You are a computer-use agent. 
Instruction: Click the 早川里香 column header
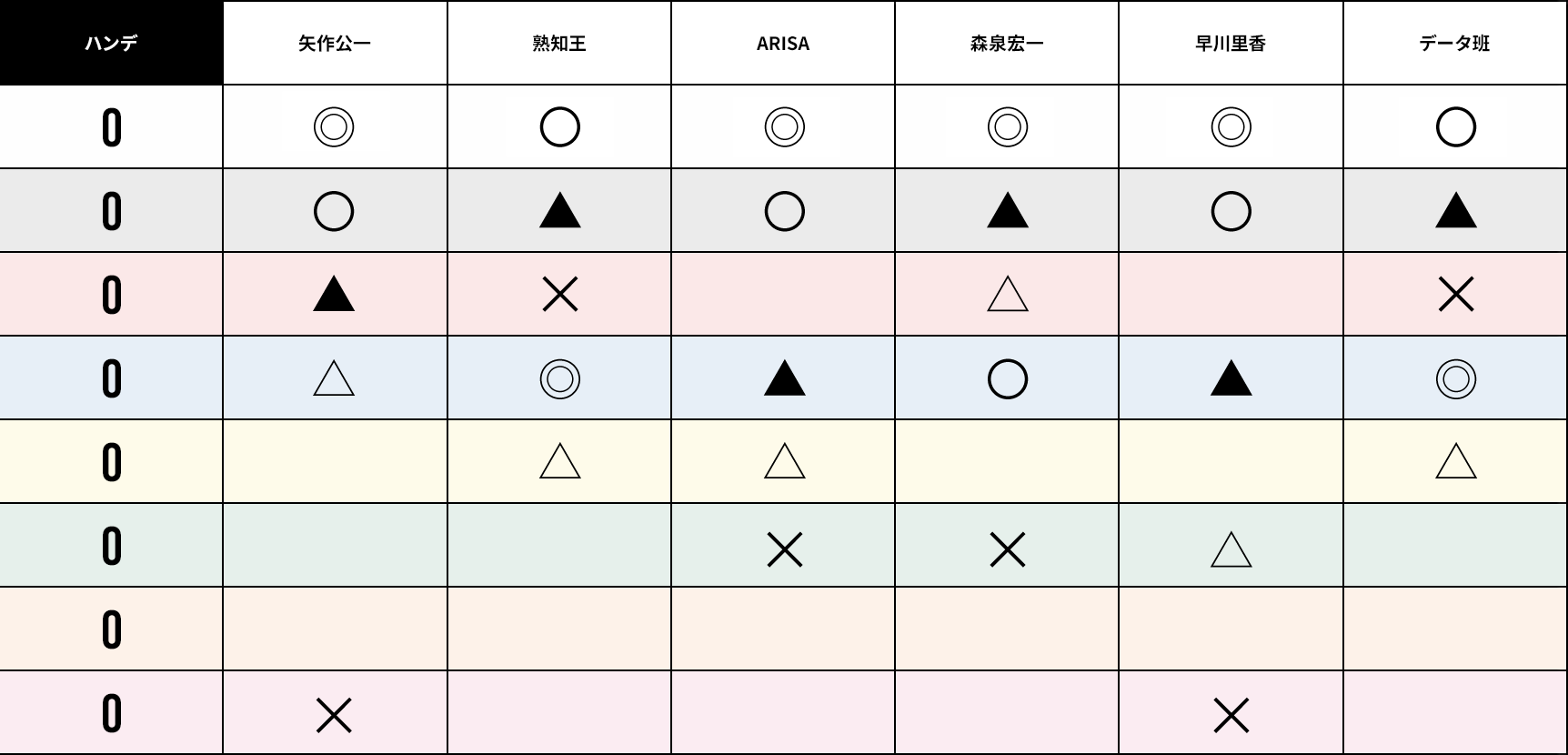(x=1231, y=43)
